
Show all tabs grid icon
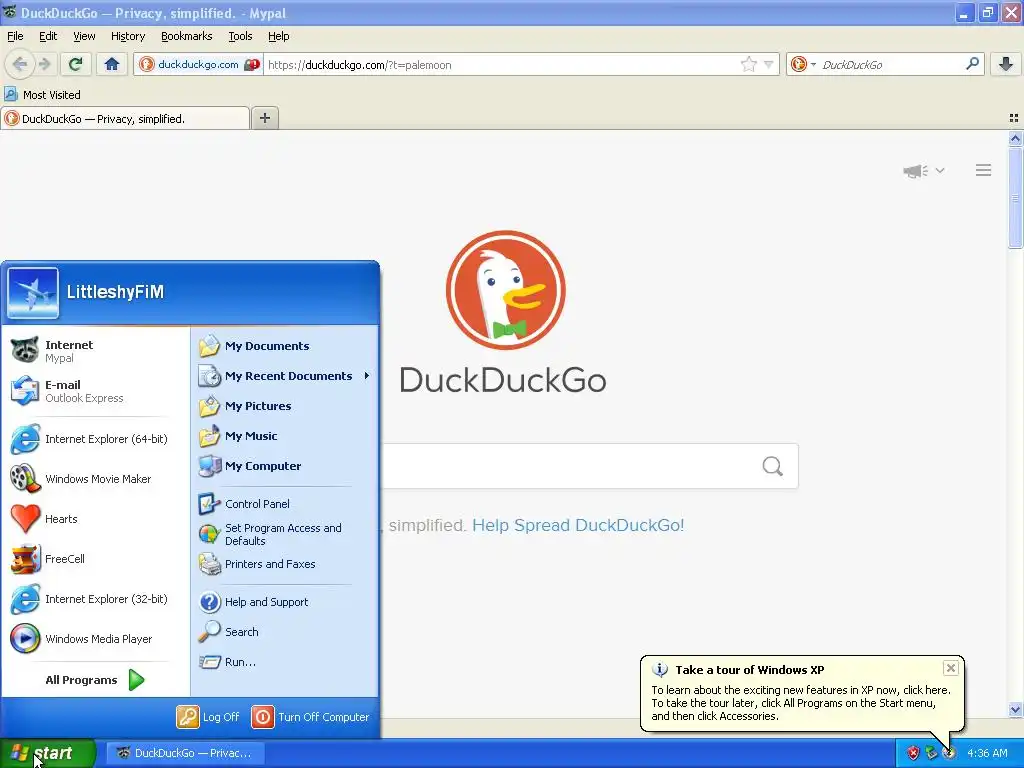coord(1014,118)
